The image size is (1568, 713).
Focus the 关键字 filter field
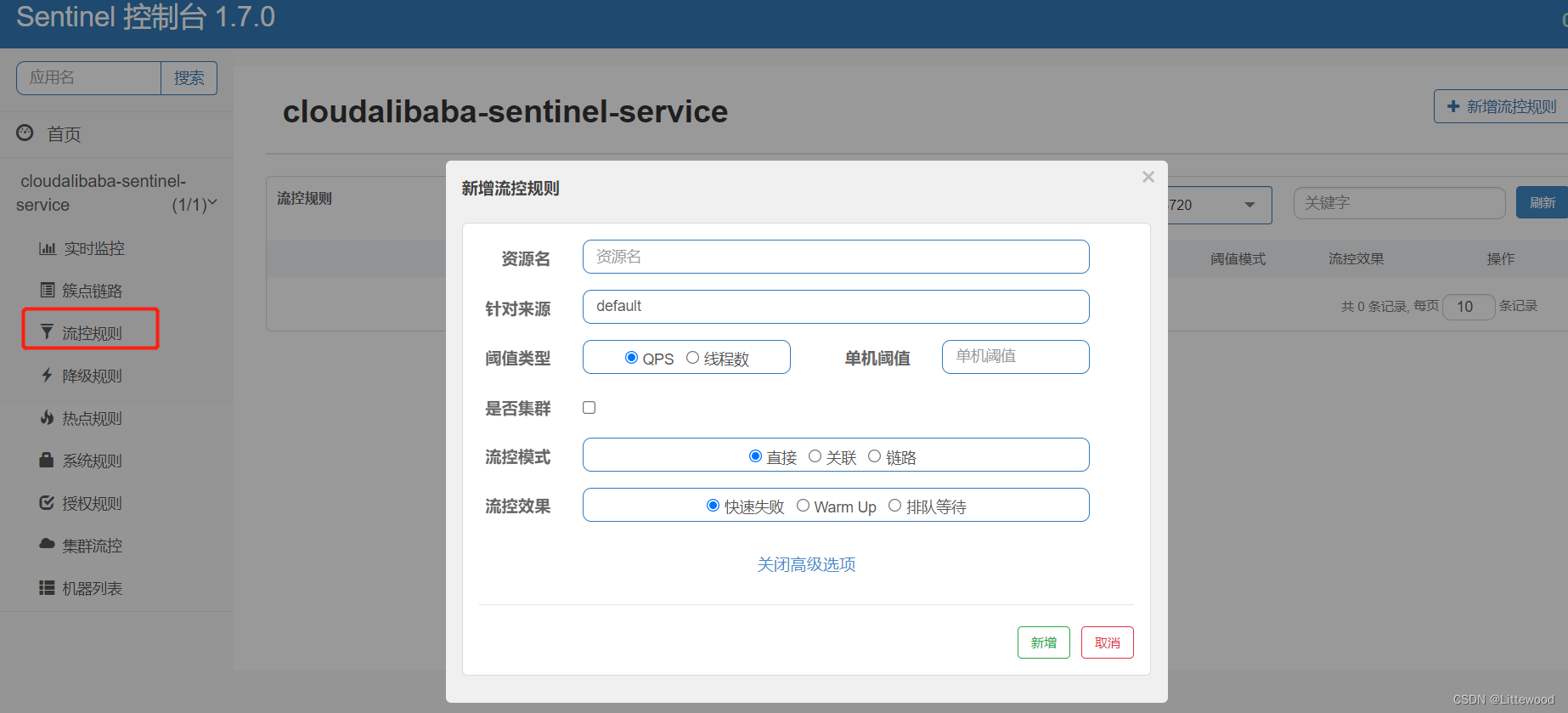click(1399, 203)
